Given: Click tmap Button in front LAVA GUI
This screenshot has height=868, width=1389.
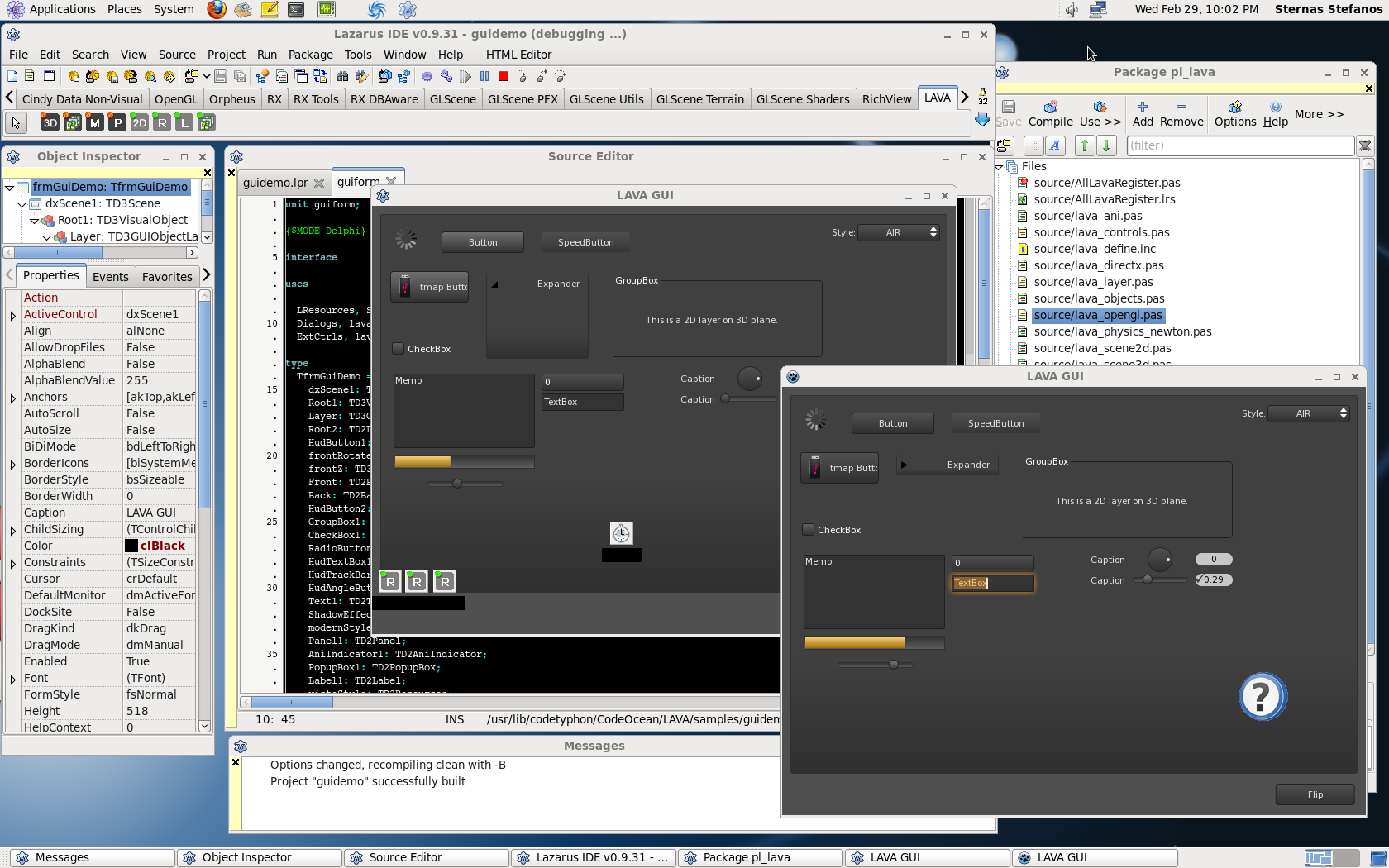Looking at the screenshot, I should [x=839, y=468].
